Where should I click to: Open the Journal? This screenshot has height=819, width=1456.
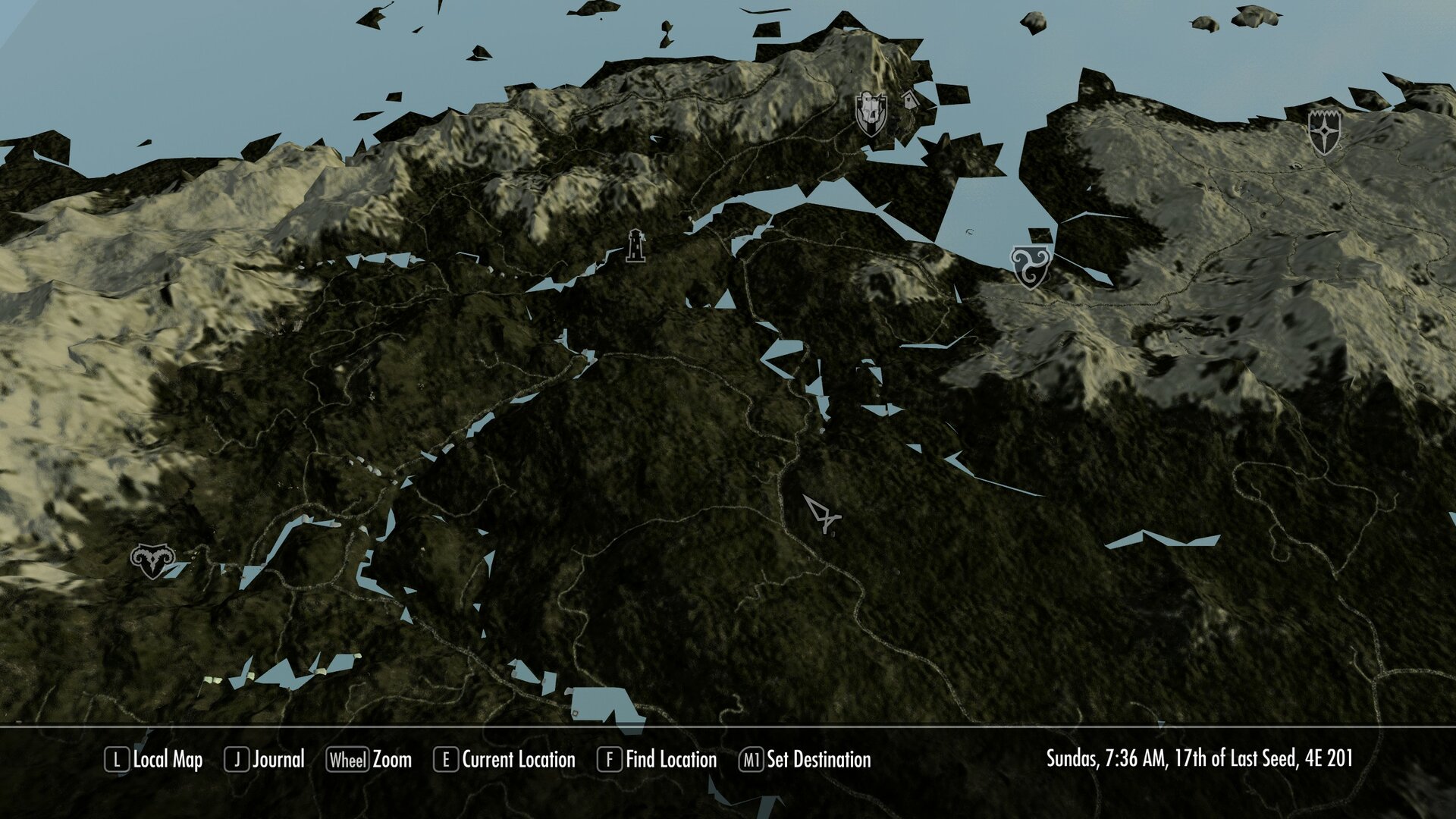coord(265,759)
